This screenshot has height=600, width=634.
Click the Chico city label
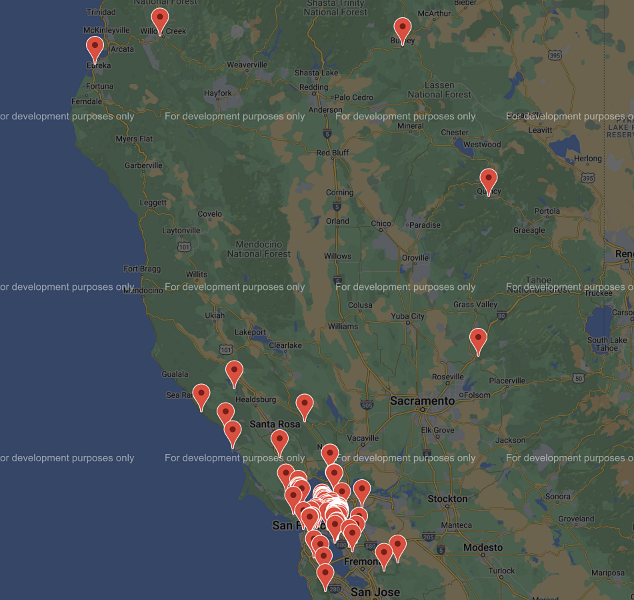coord(380,224)
